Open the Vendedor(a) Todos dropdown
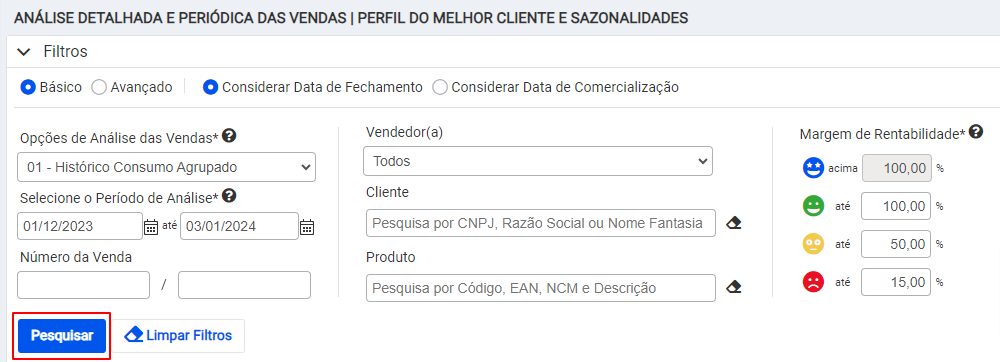 point(538,161)
